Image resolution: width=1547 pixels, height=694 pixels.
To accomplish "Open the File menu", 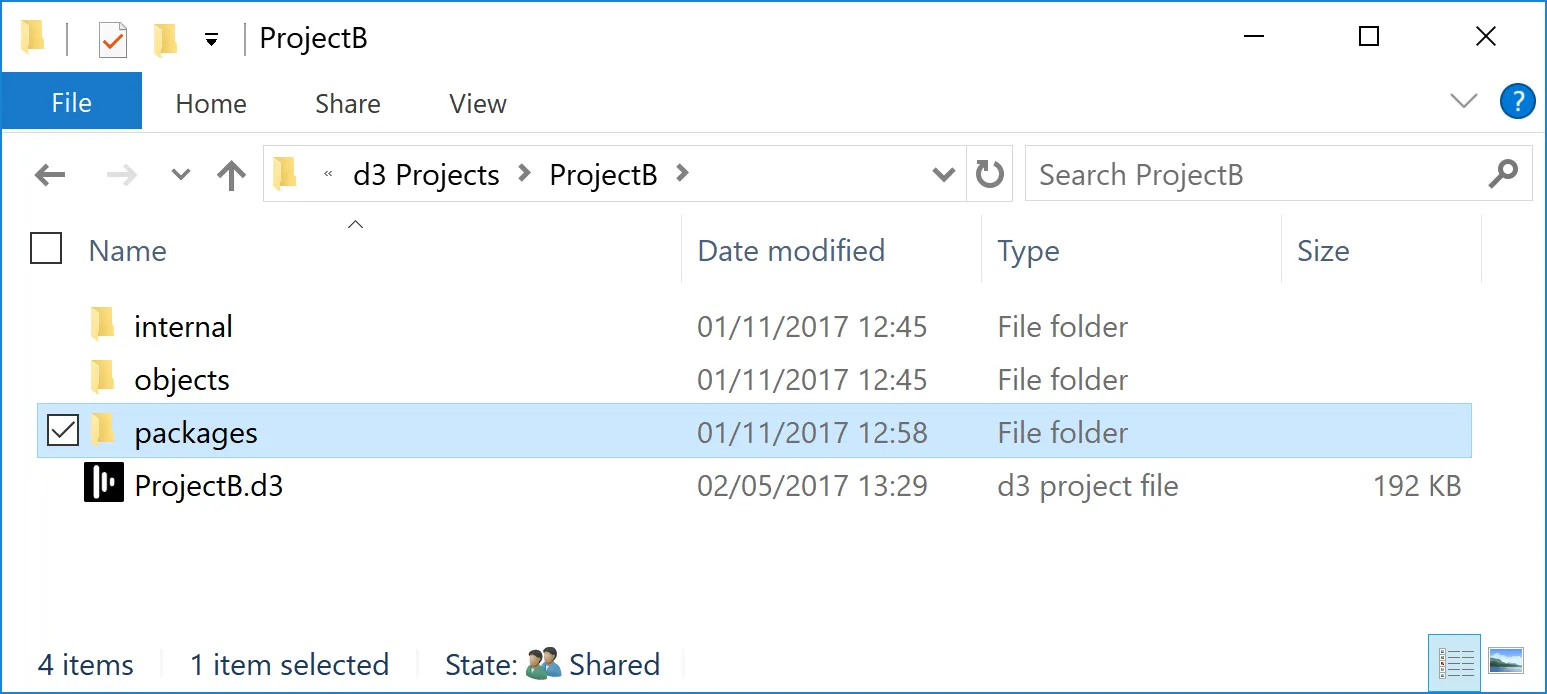I will click(x=71, y=101).
